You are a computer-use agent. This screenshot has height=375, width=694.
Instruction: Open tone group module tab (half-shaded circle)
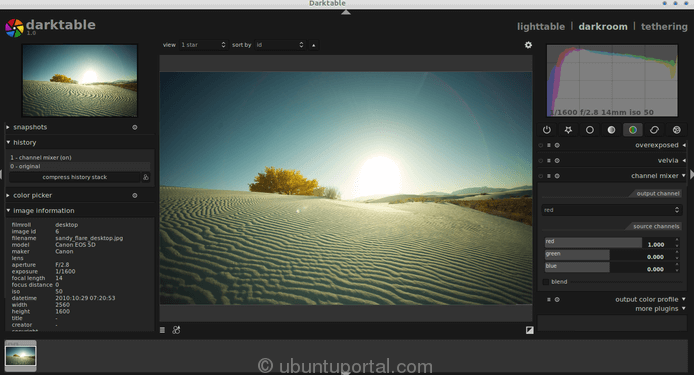(x=611, y=130)
